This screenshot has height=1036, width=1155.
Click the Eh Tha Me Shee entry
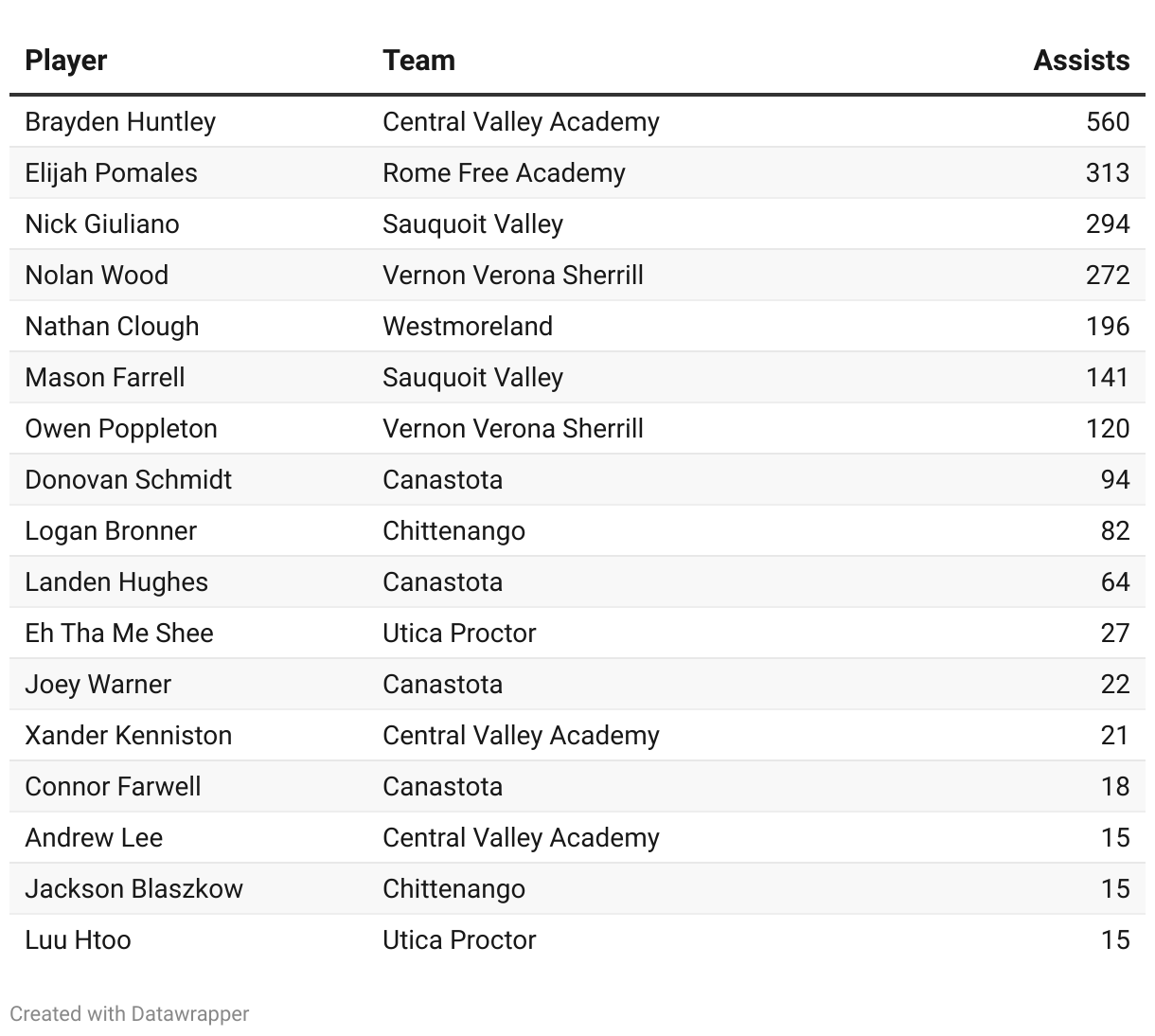pos(119,634)
